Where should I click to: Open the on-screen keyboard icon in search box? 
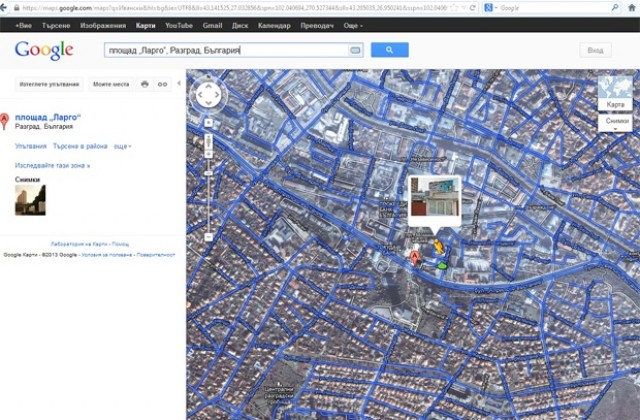pyautogui.click(x=355, y=50)
